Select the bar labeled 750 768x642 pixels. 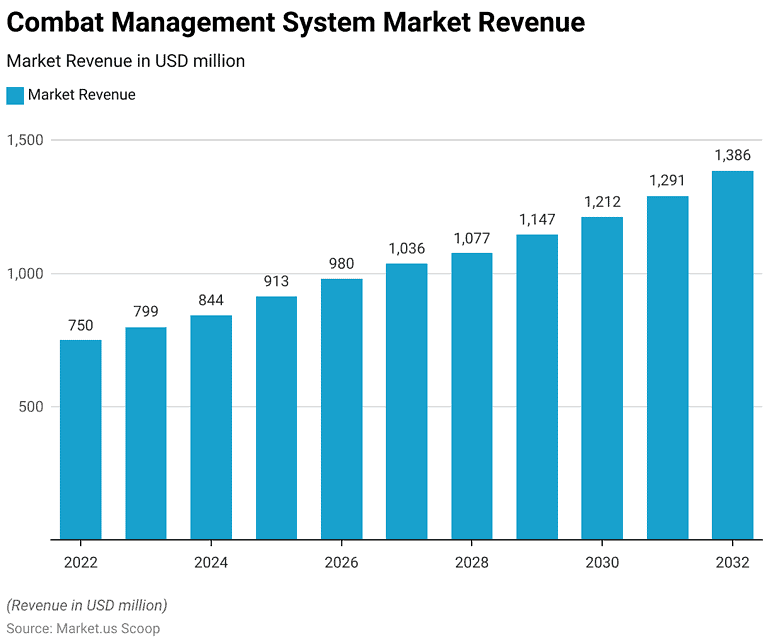[80, 440]
